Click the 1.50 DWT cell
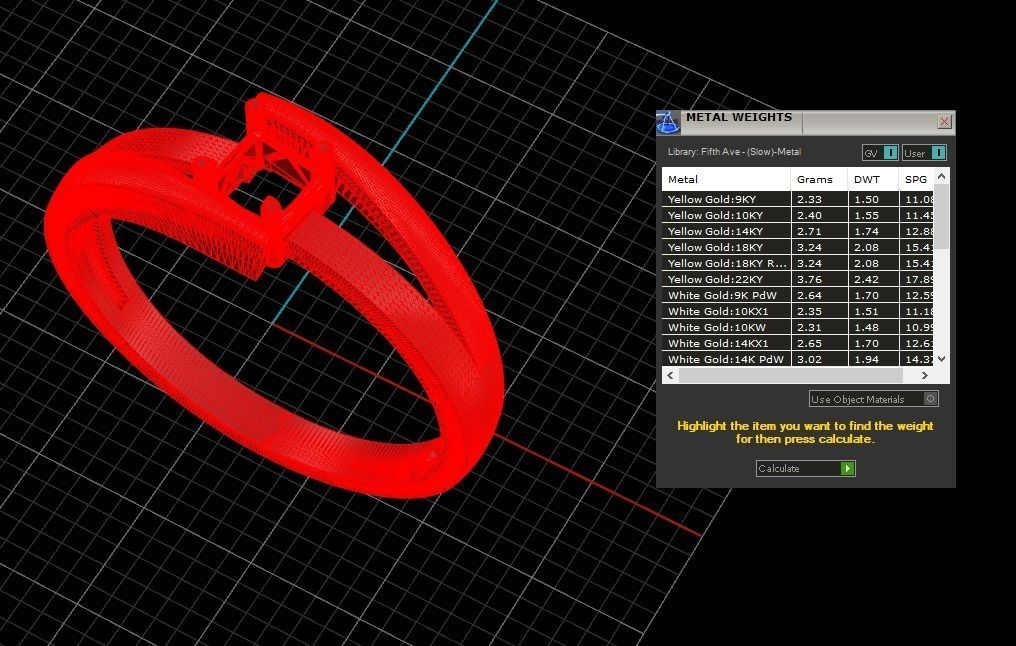Viewport: 1016px width, 646px height. coord(873,199)
